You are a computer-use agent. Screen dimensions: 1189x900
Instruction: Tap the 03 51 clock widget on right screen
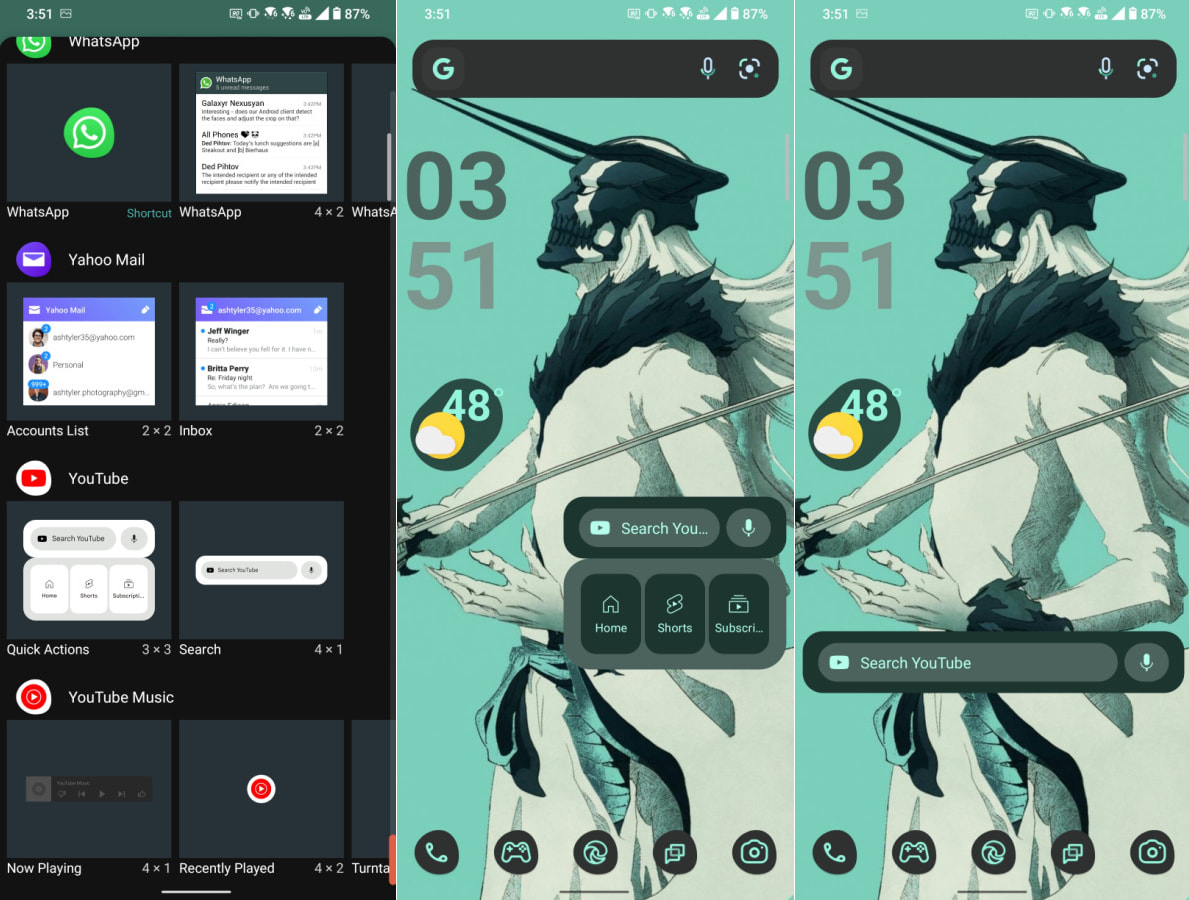pyautogui.click(x=855, y=230)
